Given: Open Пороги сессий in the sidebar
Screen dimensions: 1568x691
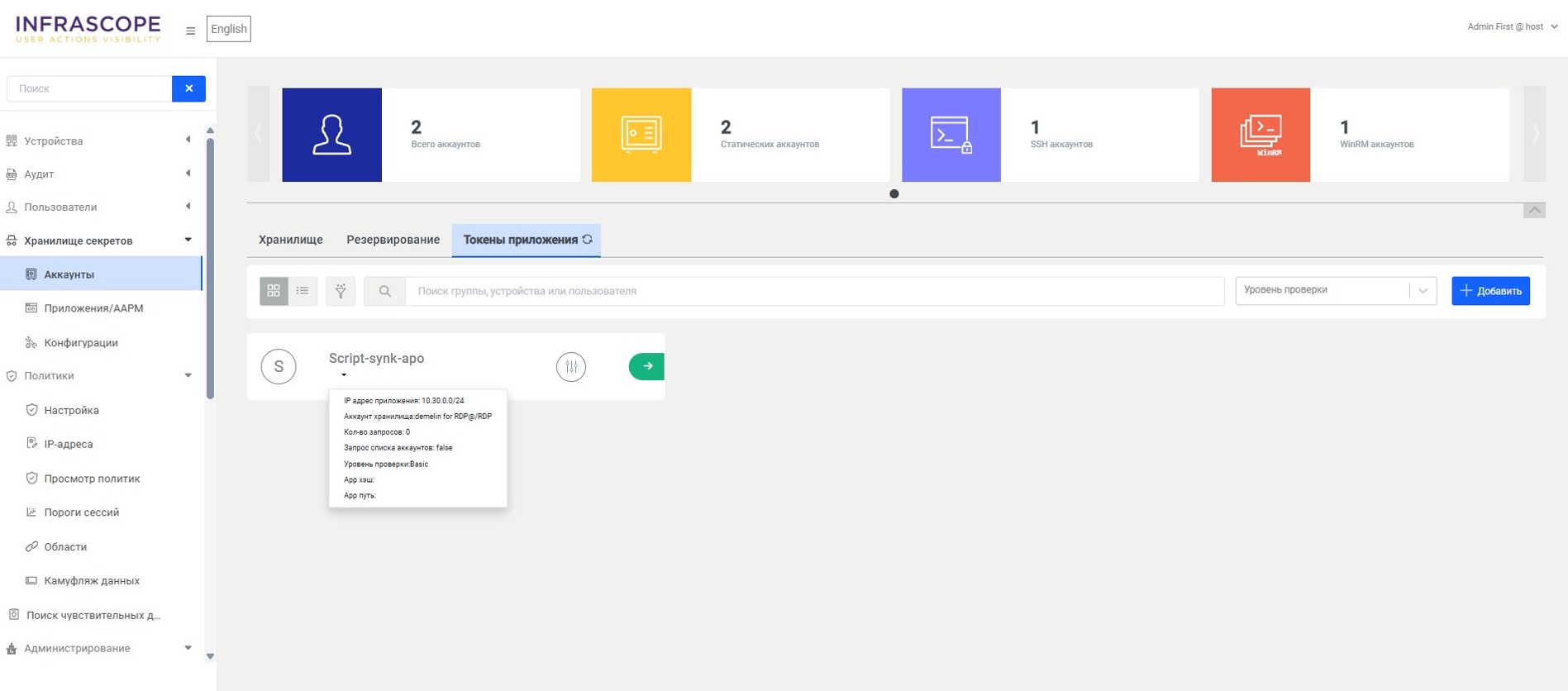Looking at the screenshot, I should [x=101, y=512].
